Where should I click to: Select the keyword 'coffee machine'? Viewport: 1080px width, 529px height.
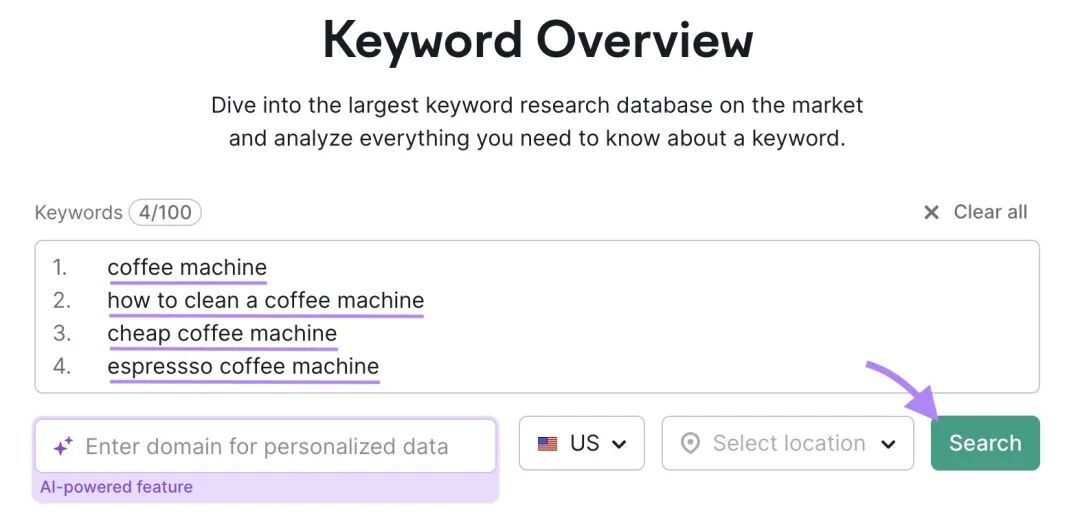(187, 267)
